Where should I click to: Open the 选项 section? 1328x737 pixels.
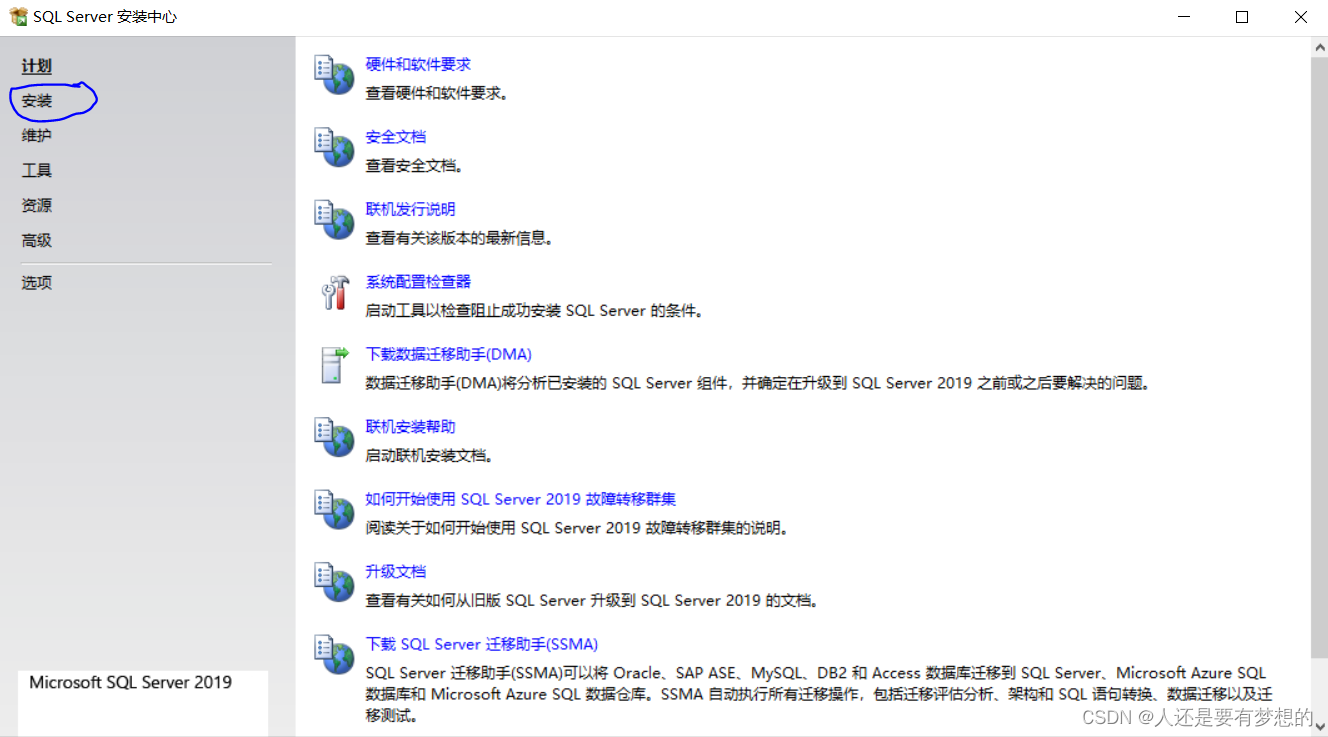pos(36,282)
